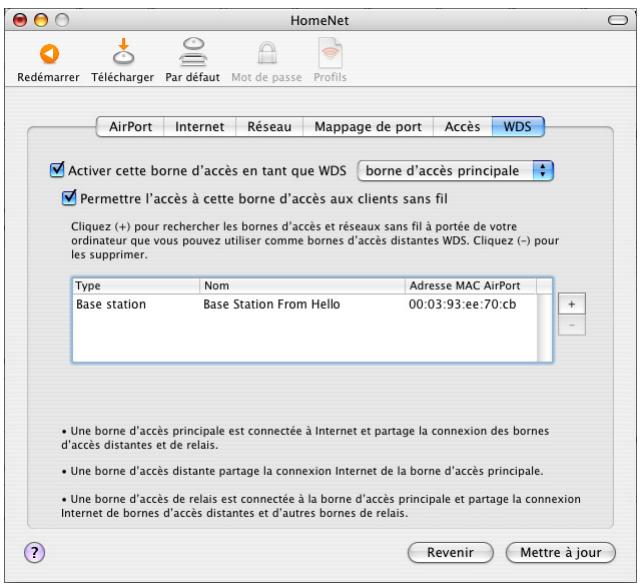
Task: Click the table's vertical scrollbar track
Action: 544,327
